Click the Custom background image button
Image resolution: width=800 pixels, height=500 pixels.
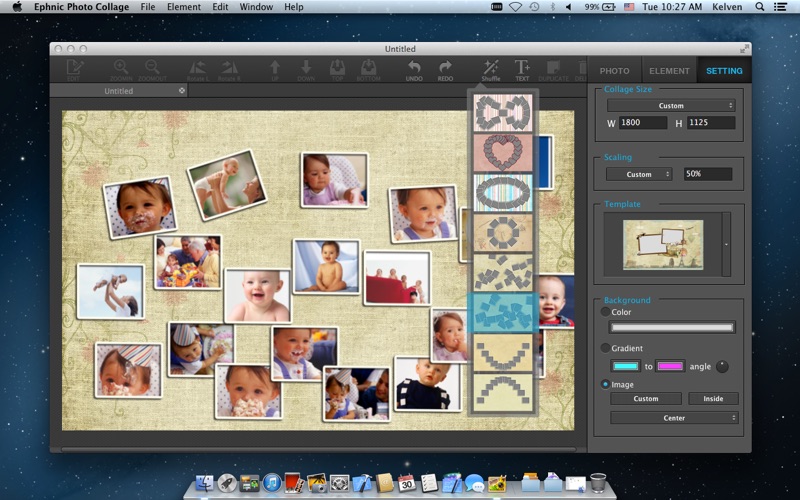click(646, 398)
